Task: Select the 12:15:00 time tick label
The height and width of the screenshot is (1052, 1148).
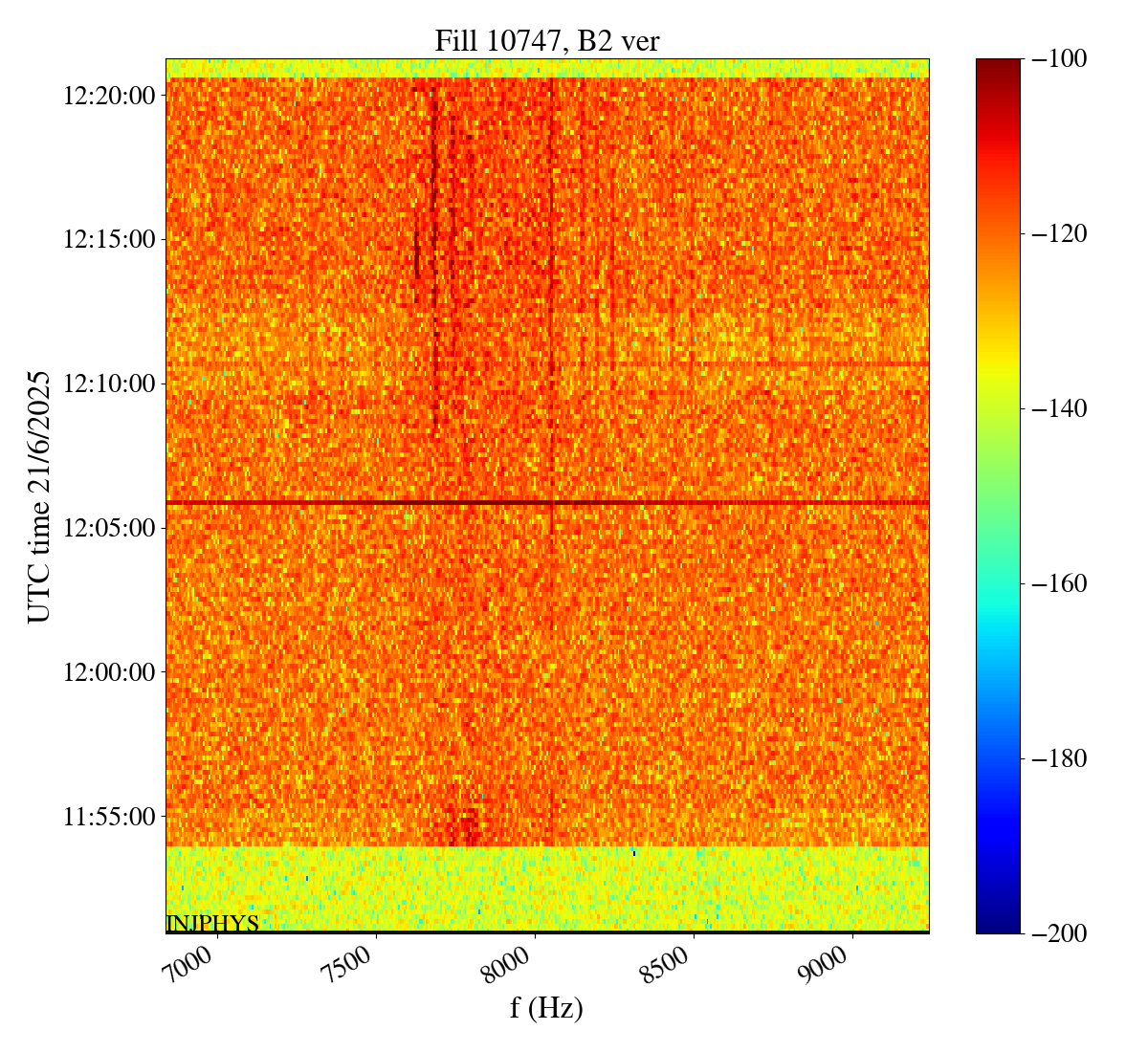Action: 109,239
